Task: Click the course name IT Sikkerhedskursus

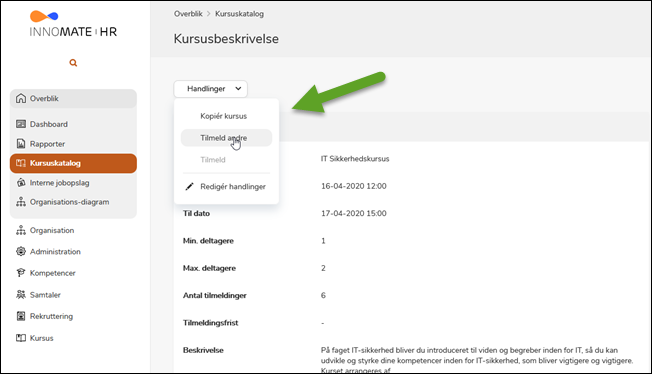Action: tap(355, 159)
